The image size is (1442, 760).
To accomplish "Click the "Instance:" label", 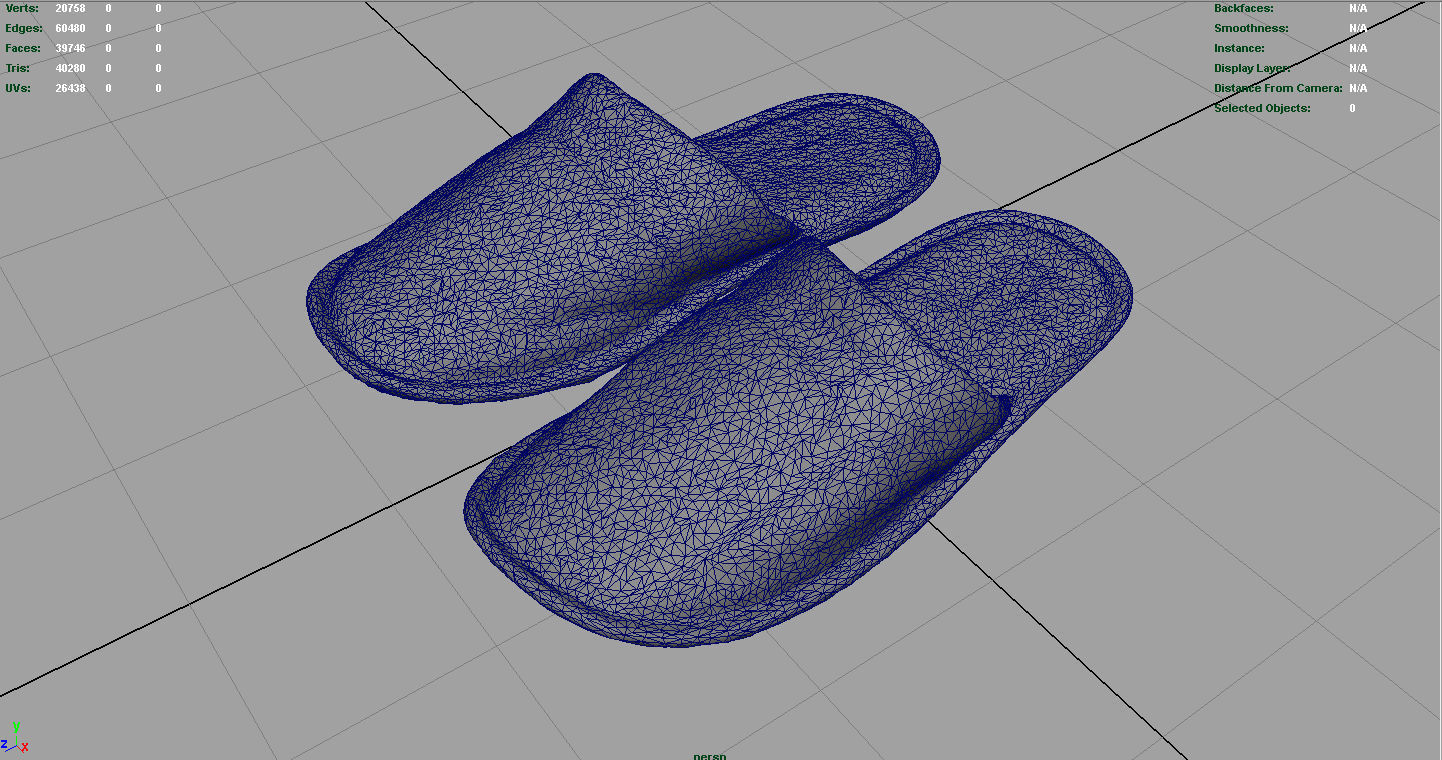I will click(x=1239, y=48).
